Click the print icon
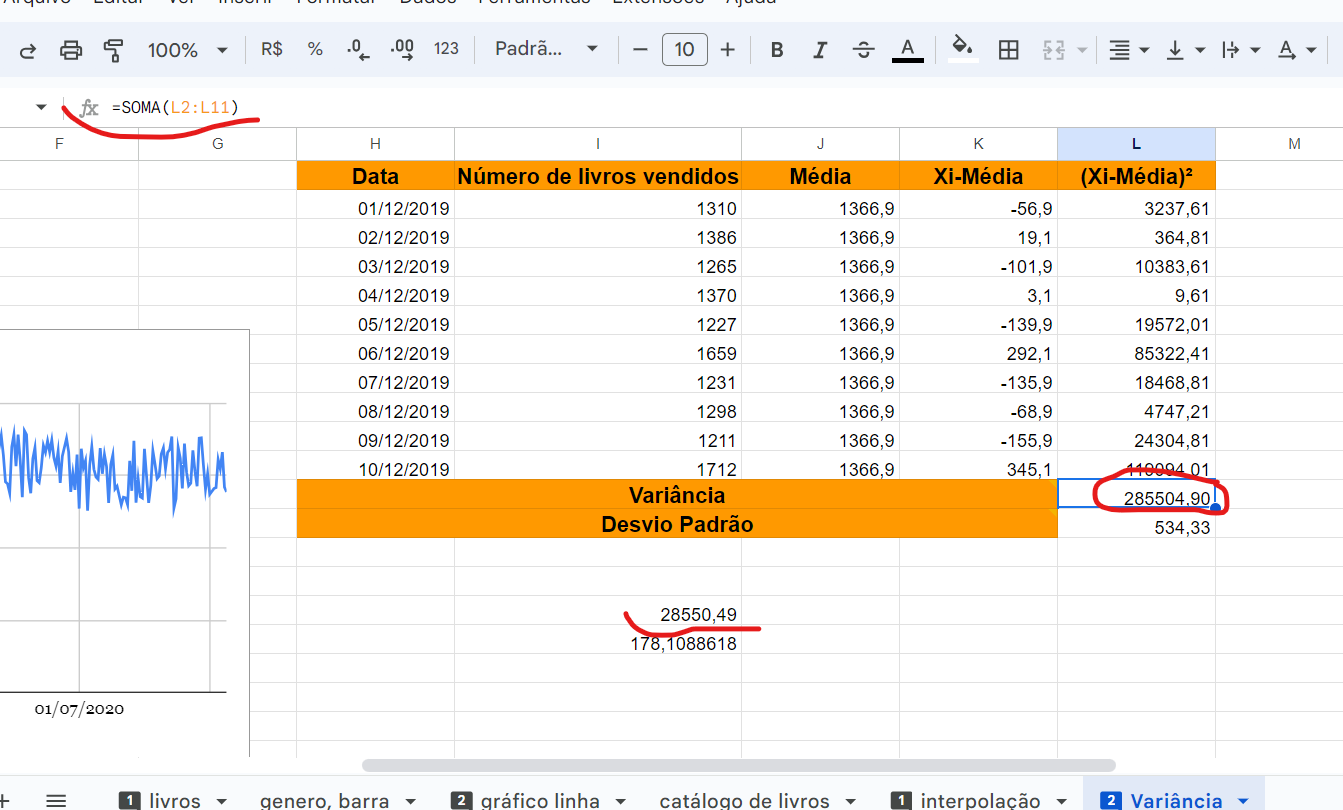The image size is (1343, 810). pyautogui.click(x=71, y=50)
